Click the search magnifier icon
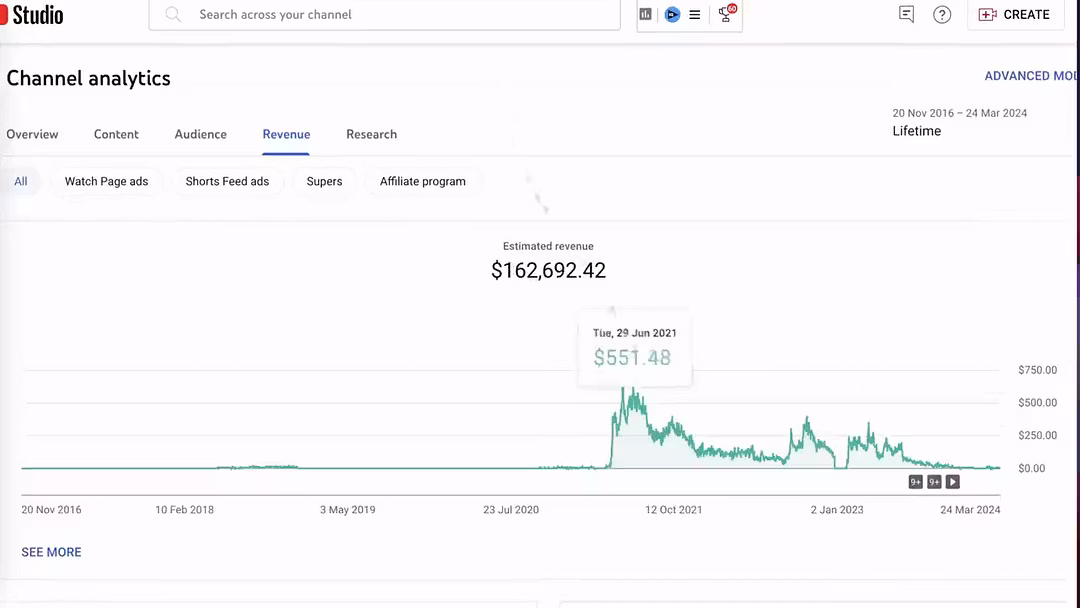Screen dimensions: 1080x608 [x=174, y=15]
